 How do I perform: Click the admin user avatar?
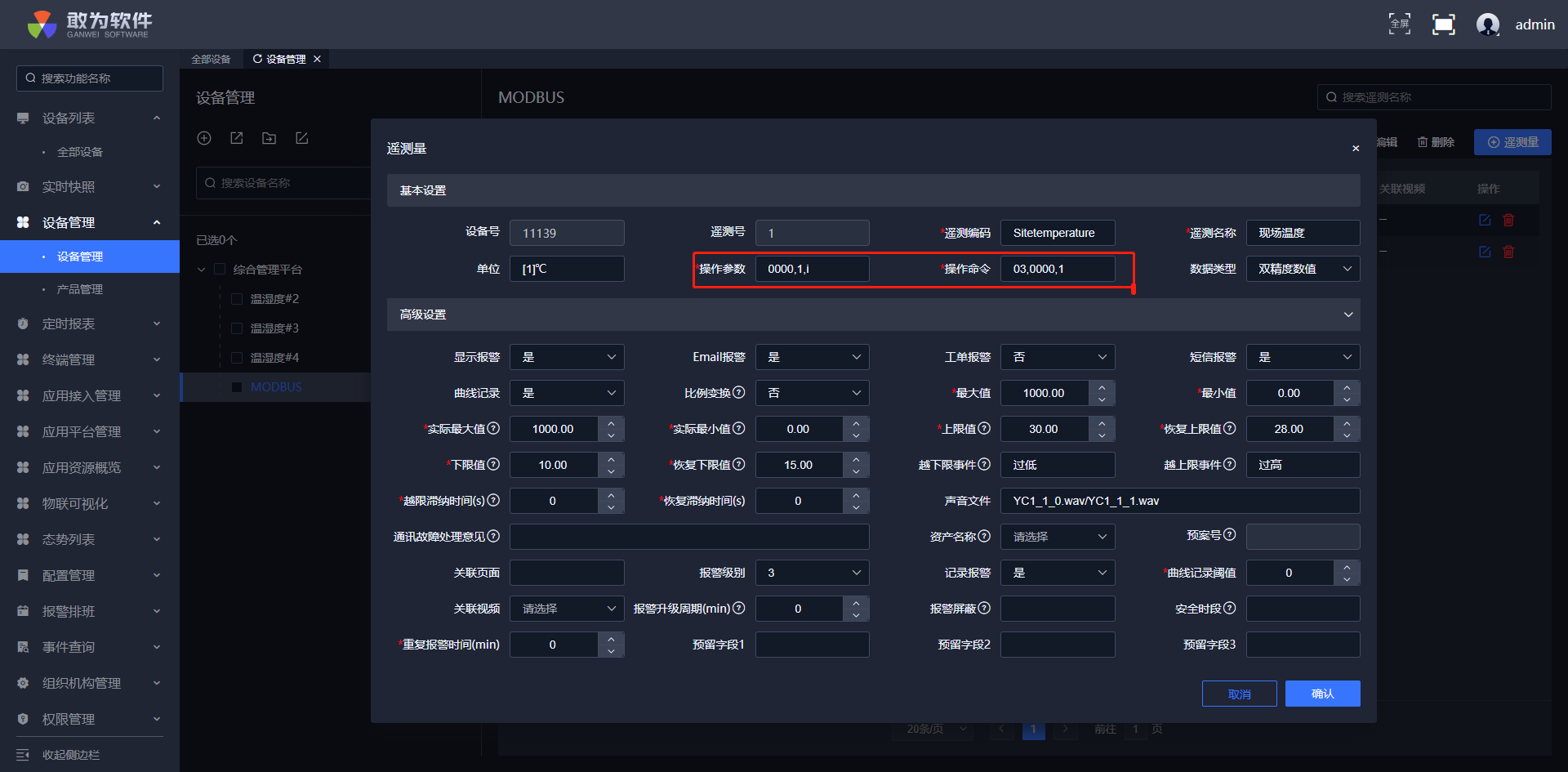point(1487,25)
